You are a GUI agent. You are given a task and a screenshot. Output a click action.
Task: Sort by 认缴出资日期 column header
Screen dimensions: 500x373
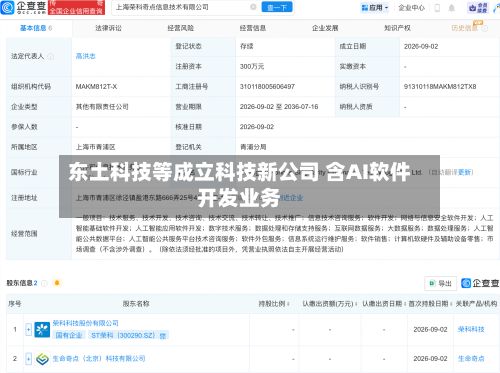pyautogui.click(x=384, y=304)
